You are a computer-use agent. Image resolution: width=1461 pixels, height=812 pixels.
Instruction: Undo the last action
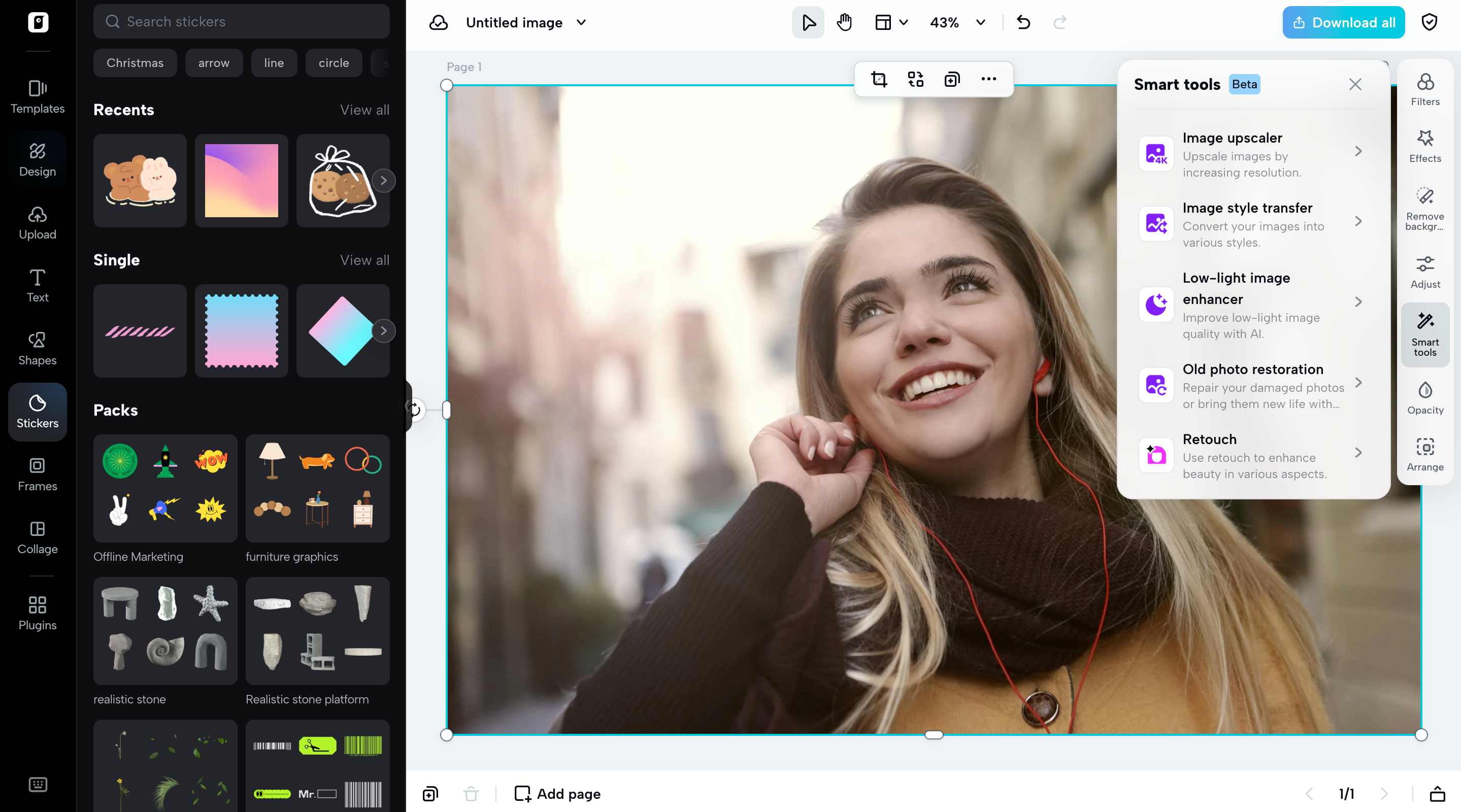click(1023, 23)
